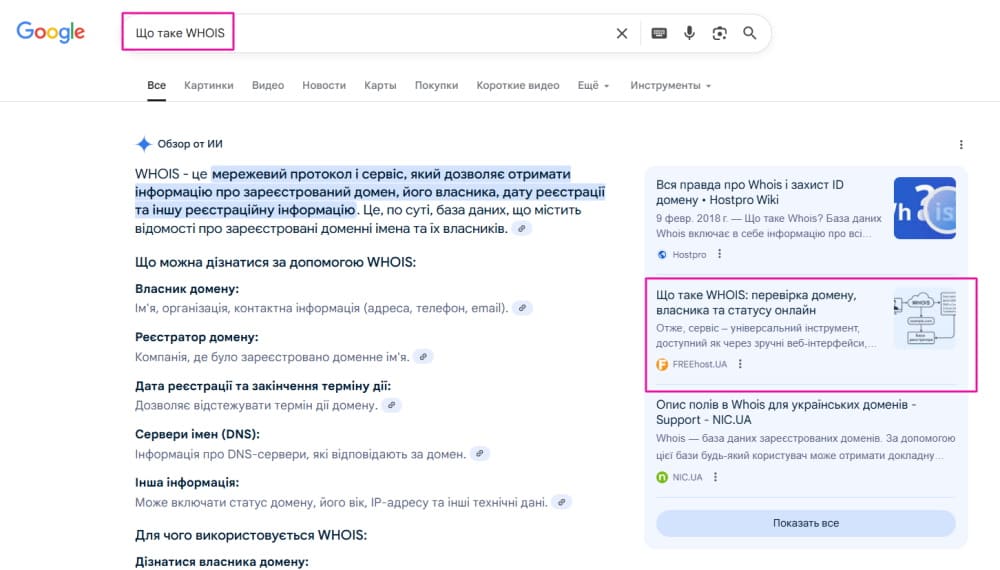The width and height of the screenshot is (1000, 570).
Task: Go to the 'Покупки' tab
Action: pos(436,85)
